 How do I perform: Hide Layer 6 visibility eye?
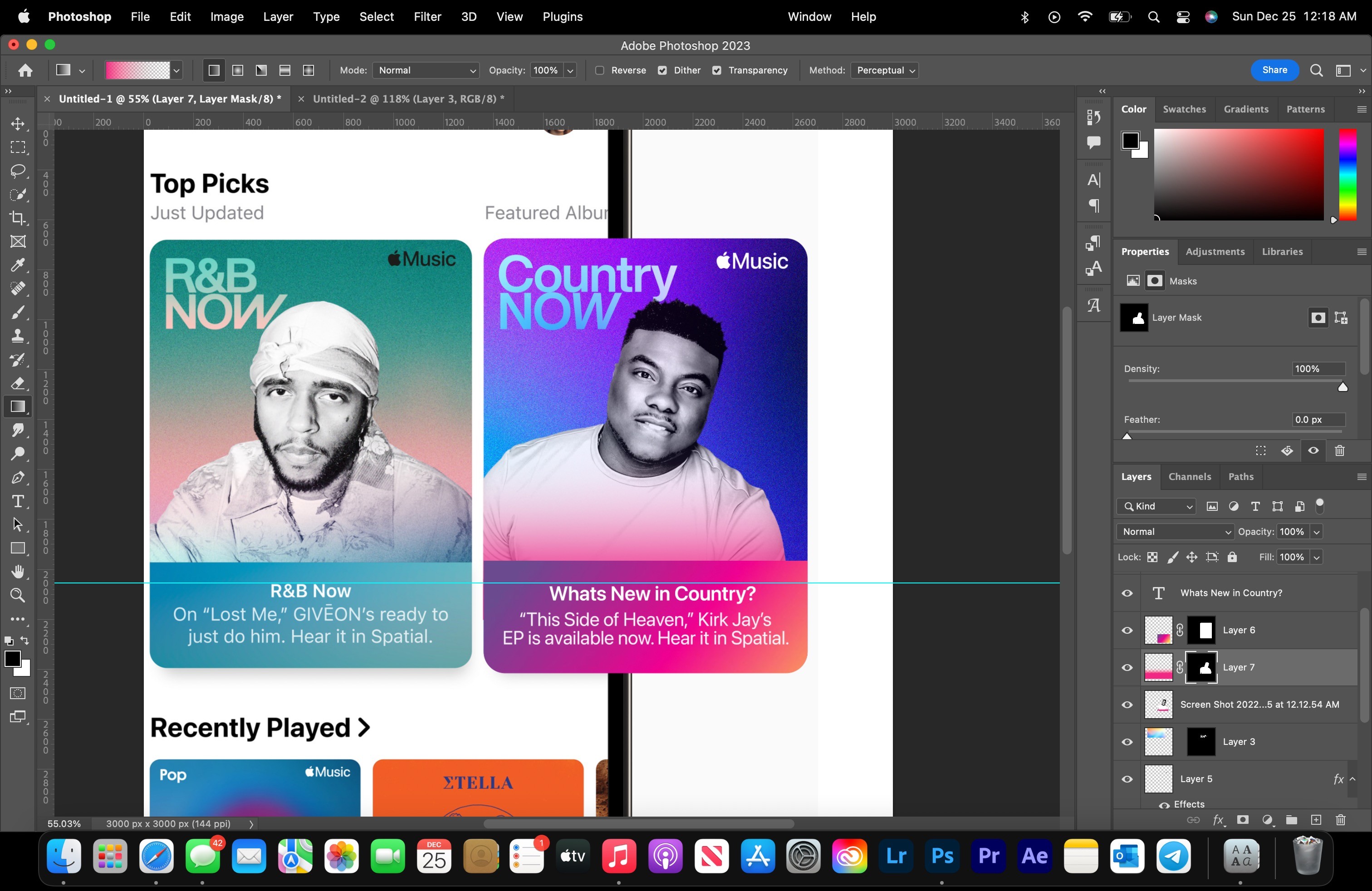1127,630
